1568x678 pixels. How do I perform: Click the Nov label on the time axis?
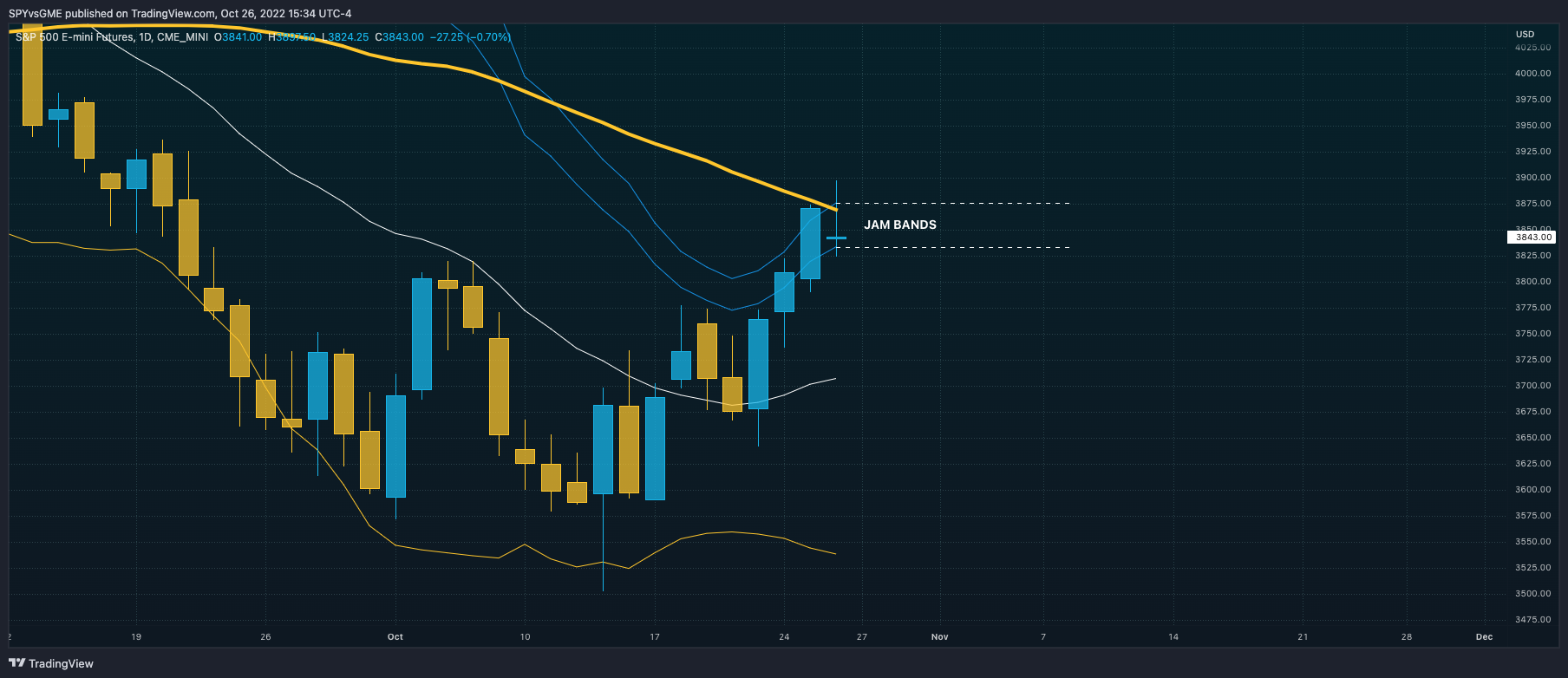[940, 637]
